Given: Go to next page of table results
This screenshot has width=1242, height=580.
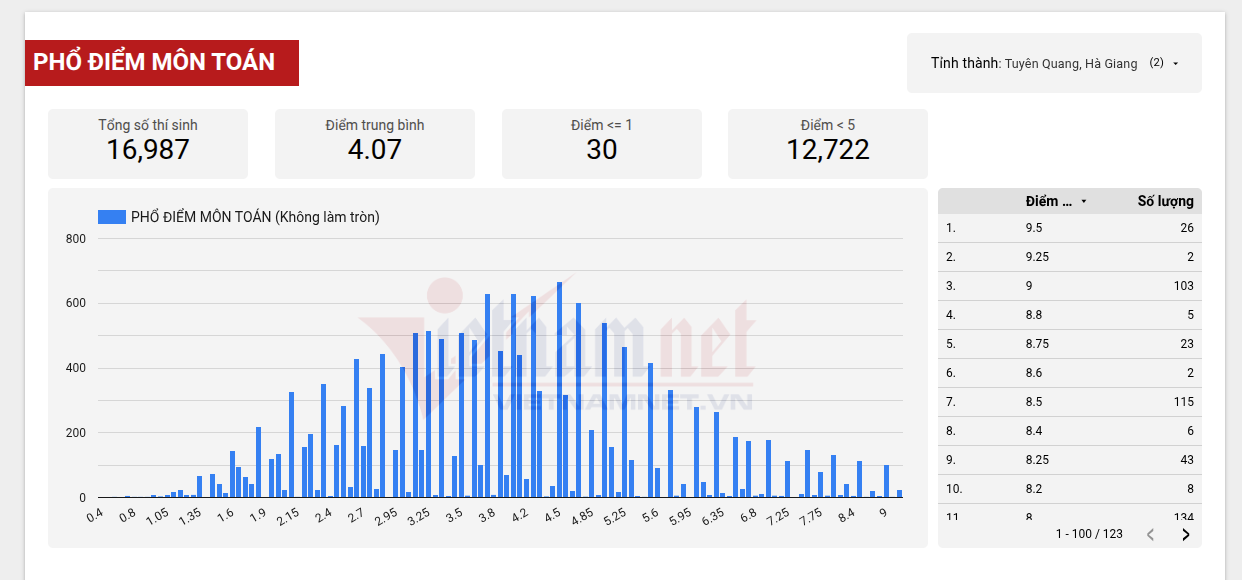Looking at the screenshot, I should coord(1186,535).
